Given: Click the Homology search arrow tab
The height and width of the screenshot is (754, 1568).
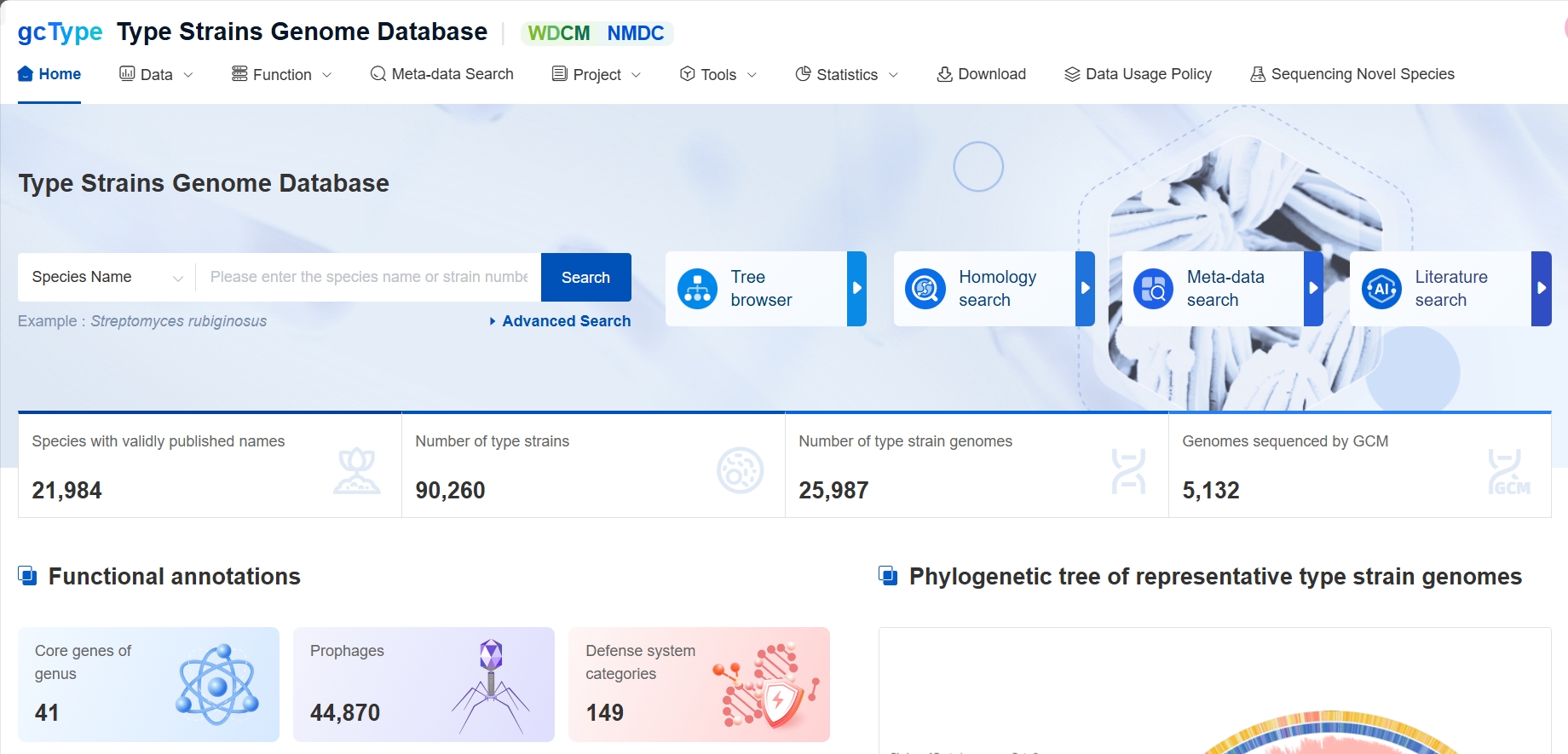Looking at the screenshot, I should (1086, 289).
